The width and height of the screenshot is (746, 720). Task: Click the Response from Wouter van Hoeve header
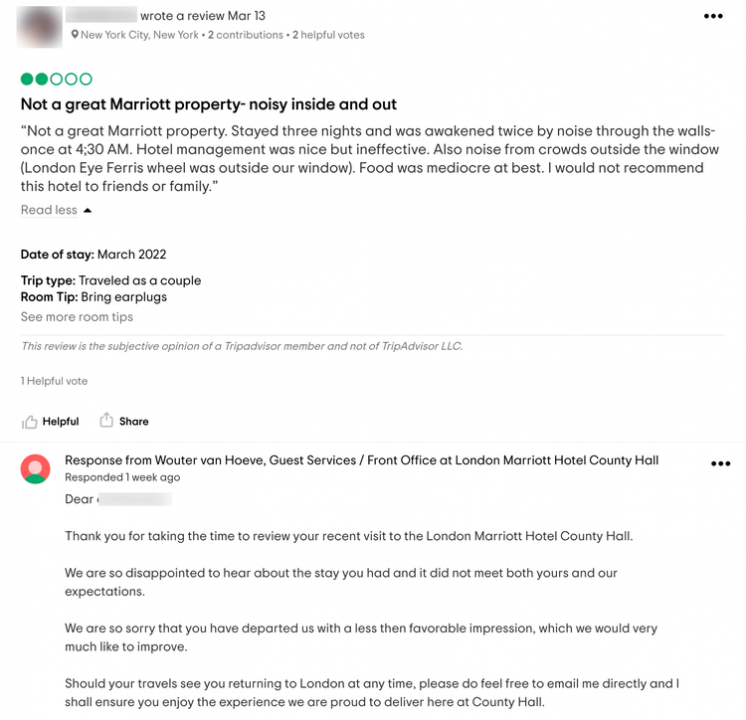pyautogui.click(x=362, y=460)
